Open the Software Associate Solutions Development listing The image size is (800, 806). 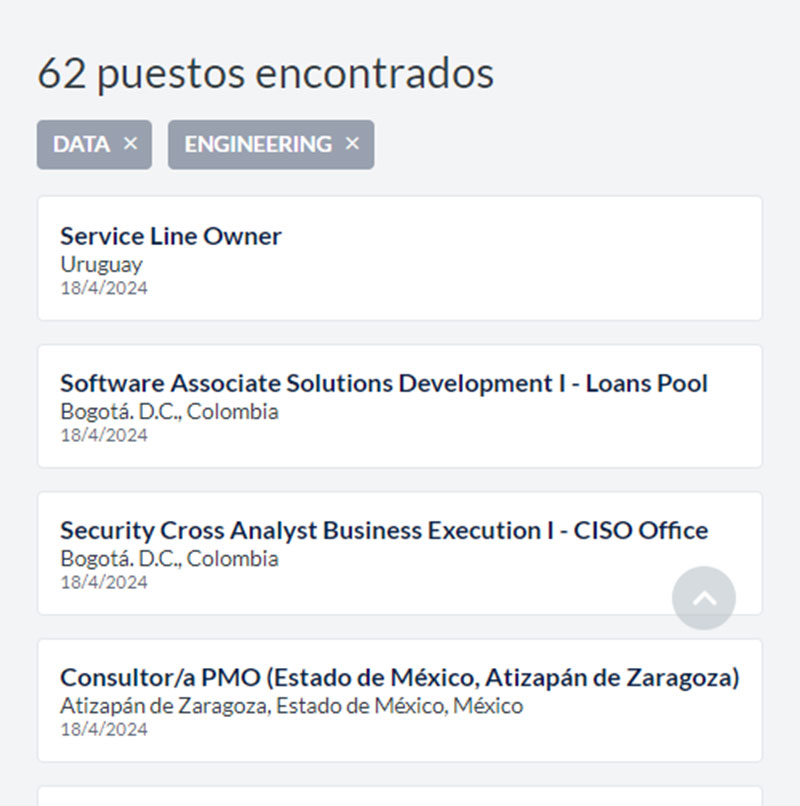(x=383, y=383)
